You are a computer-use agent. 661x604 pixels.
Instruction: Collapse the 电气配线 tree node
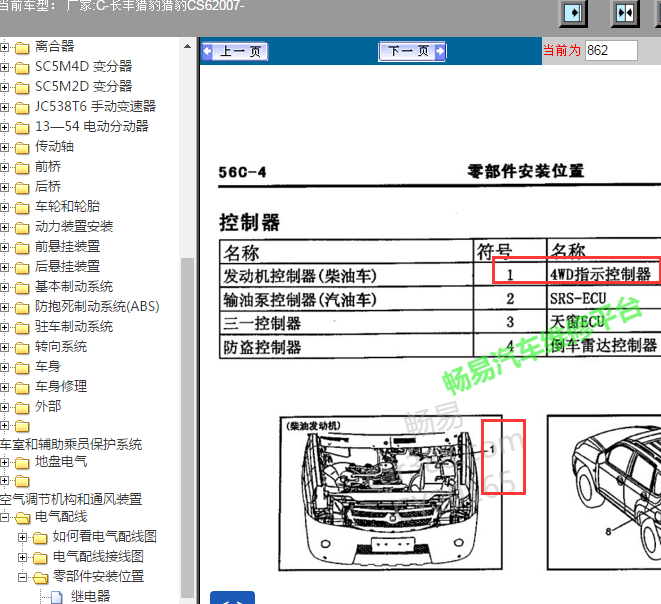click(4, 517)
